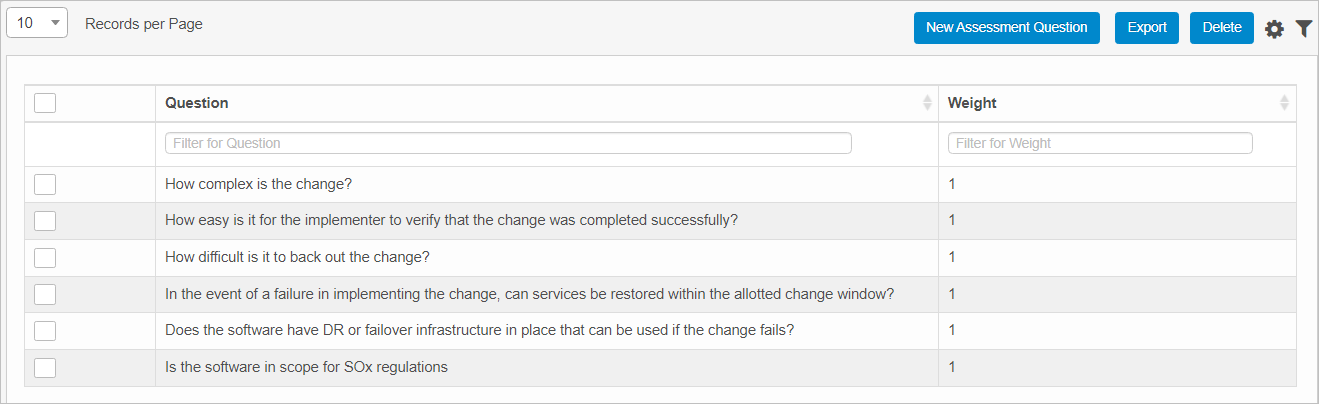Click the Delete button
The image size is (1319, 404).
[x=1221, y=28]
